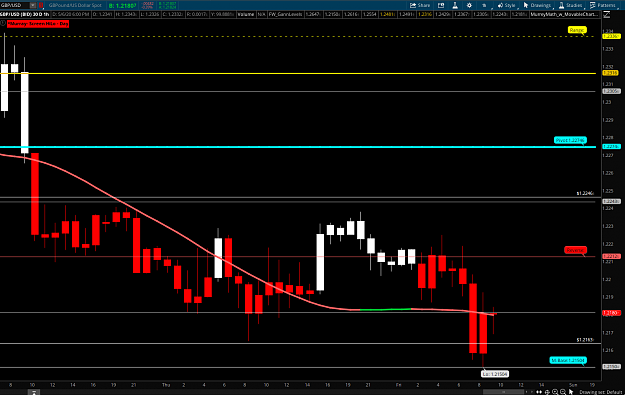The image size is (625, 395).
Task: Click the $1.2163 level label on chart
Action: [585, 340]
